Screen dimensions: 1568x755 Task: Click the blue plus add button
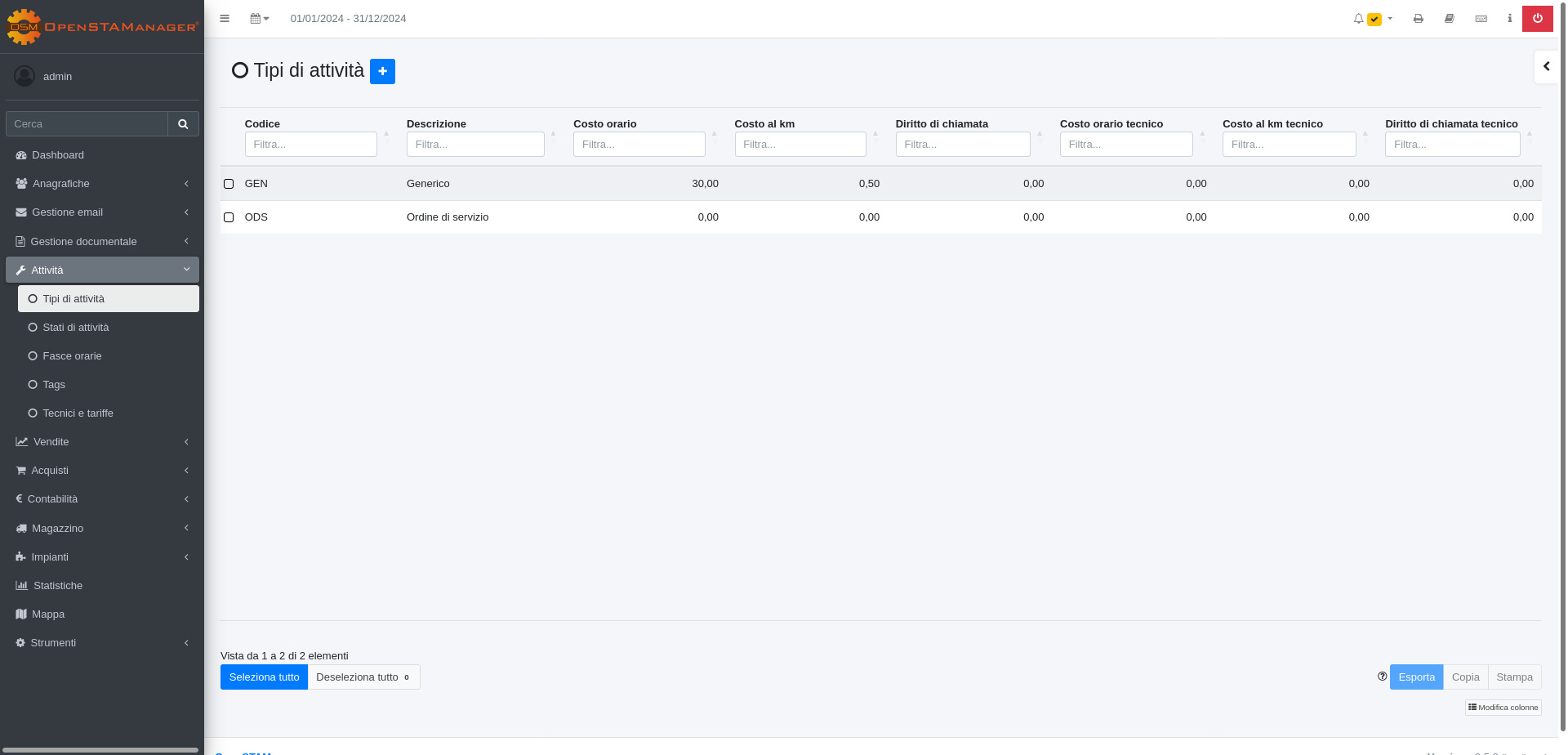click(382, 71)
